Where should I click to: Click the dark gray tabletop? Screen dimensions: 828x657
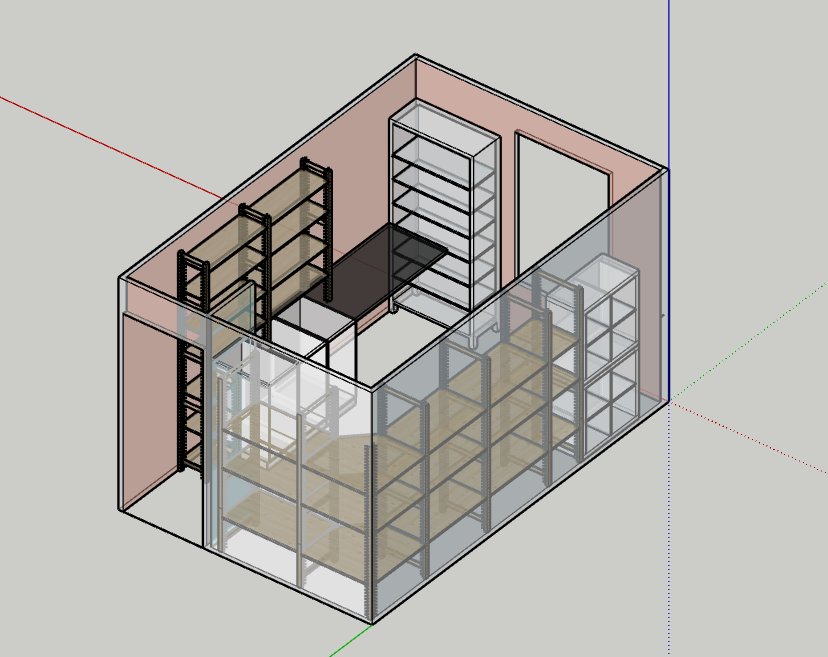[380, 262]
